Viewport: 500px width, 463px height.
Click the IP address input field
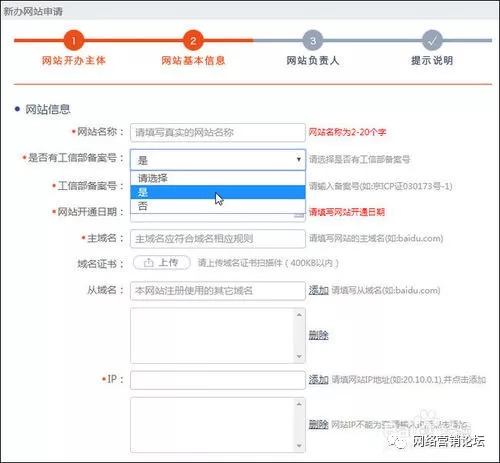coord(218,380)
